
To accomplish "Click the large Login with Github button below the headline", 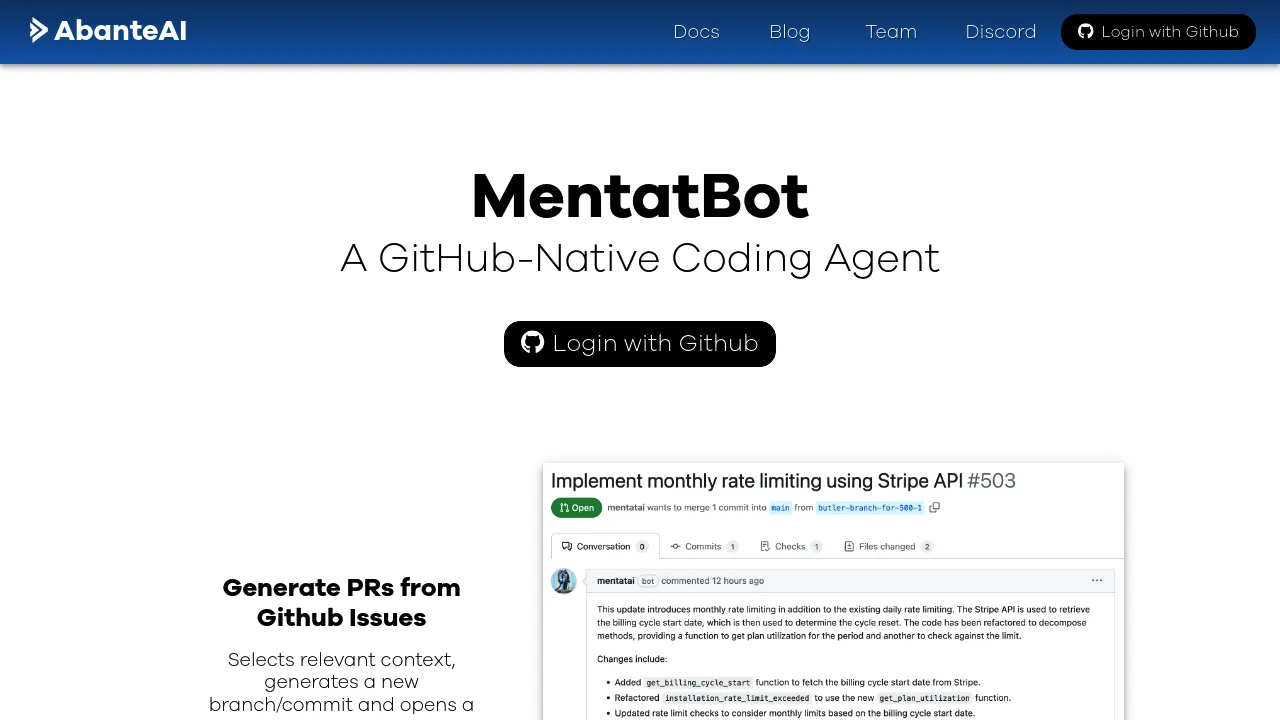I will (x=640, y=344).
